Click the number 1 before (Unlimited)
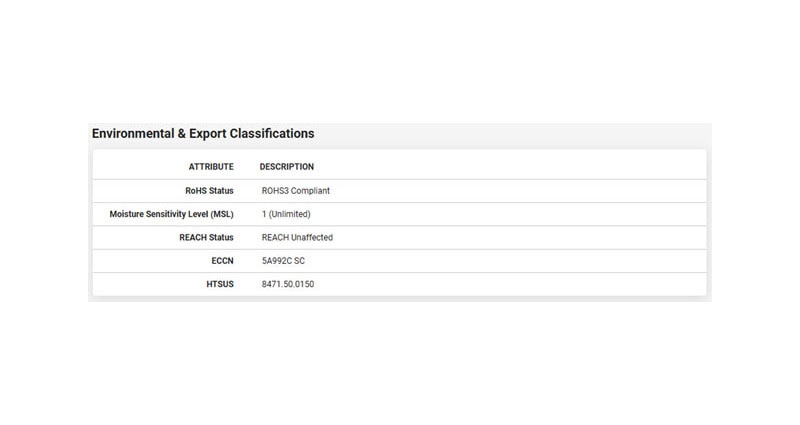800x425 pixels. 264,214
